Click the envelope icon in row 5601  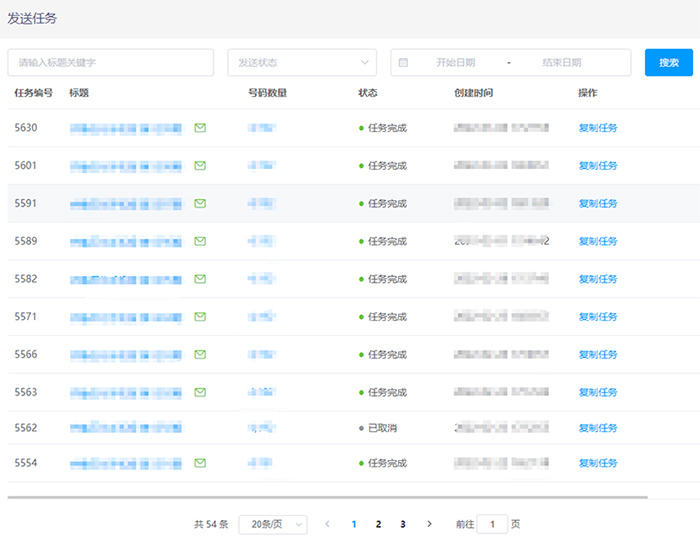click(x=200, y=166)
